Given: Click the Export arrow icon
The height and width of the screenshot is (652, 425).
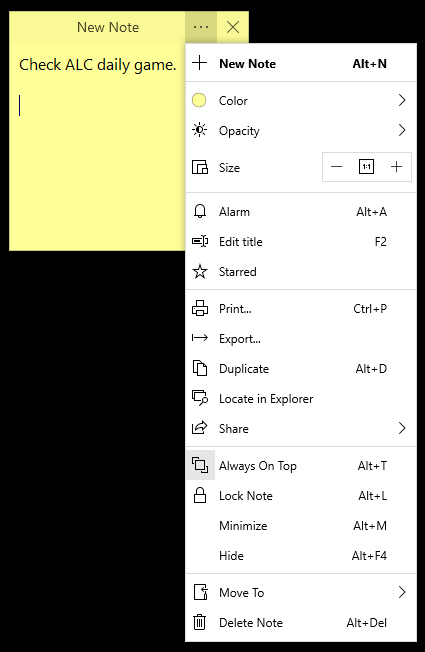Looking at the screenshot, I should (x=200, y=338).
